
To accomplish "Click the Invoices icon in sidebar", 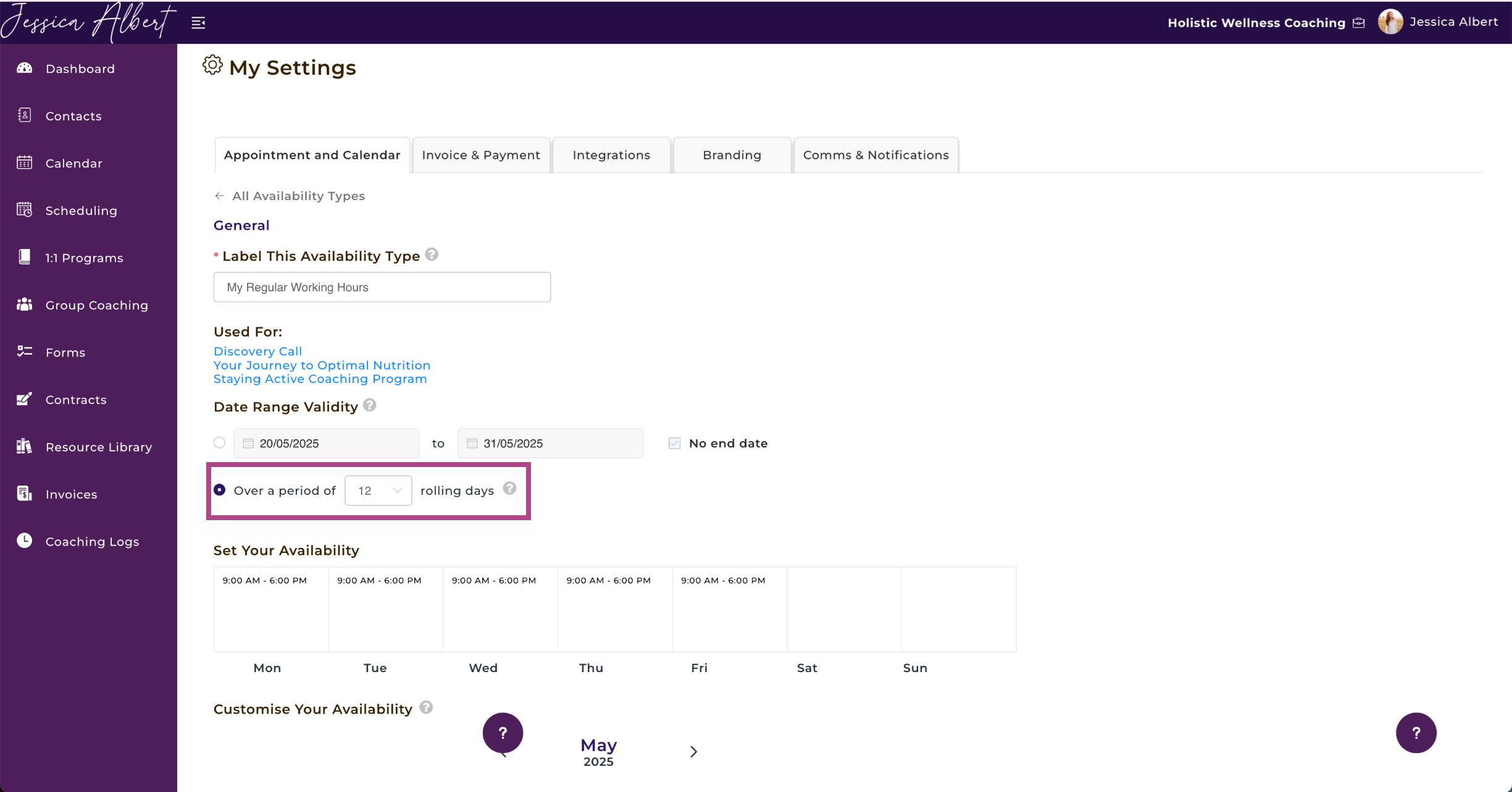I will (25, 494).
